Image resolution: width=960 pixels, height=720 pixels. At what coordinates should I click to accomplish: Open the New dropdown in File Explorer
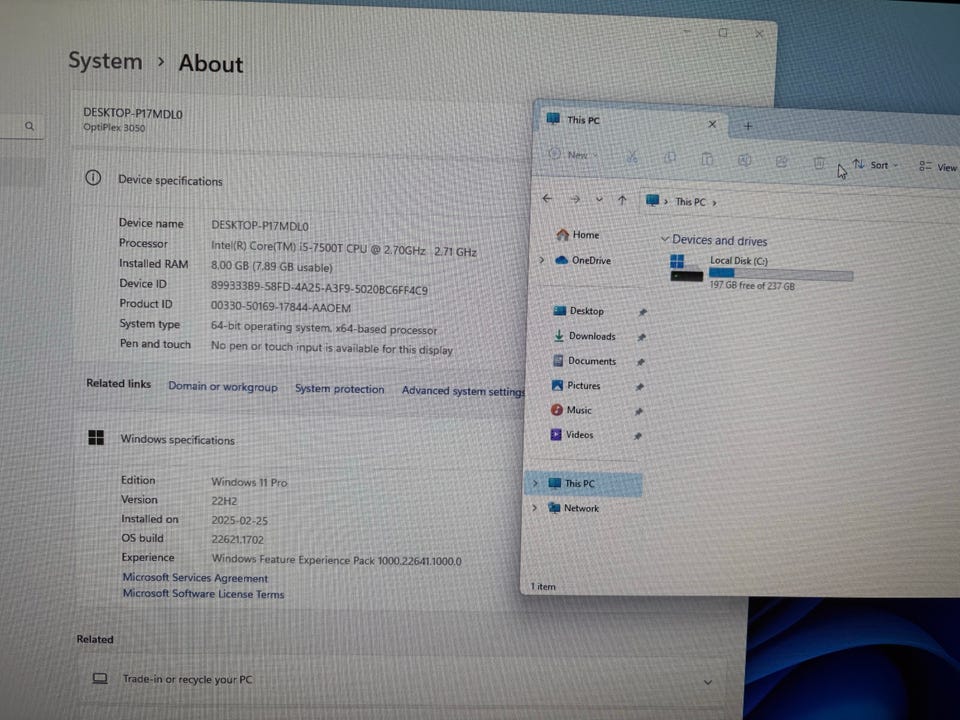click(572, 154)
